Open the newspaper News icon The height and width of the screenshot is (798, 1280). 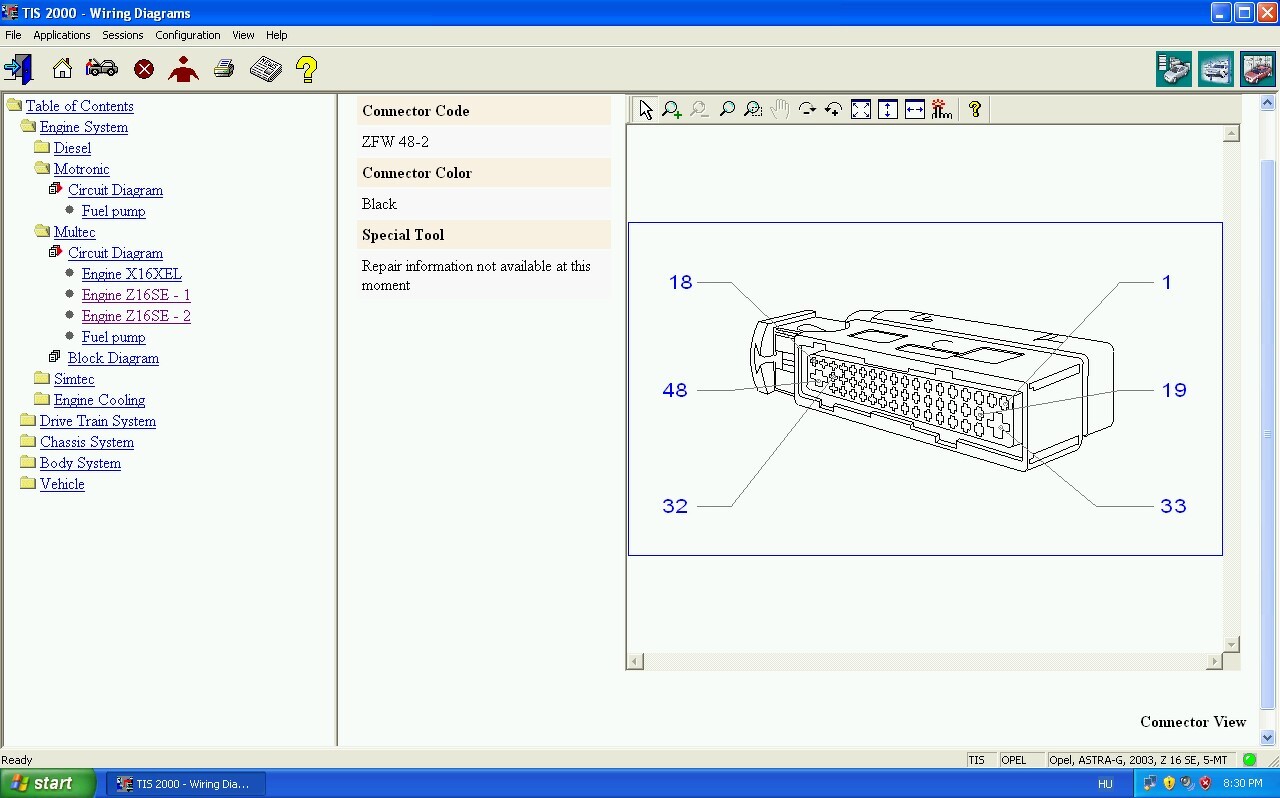click(265, 69)
